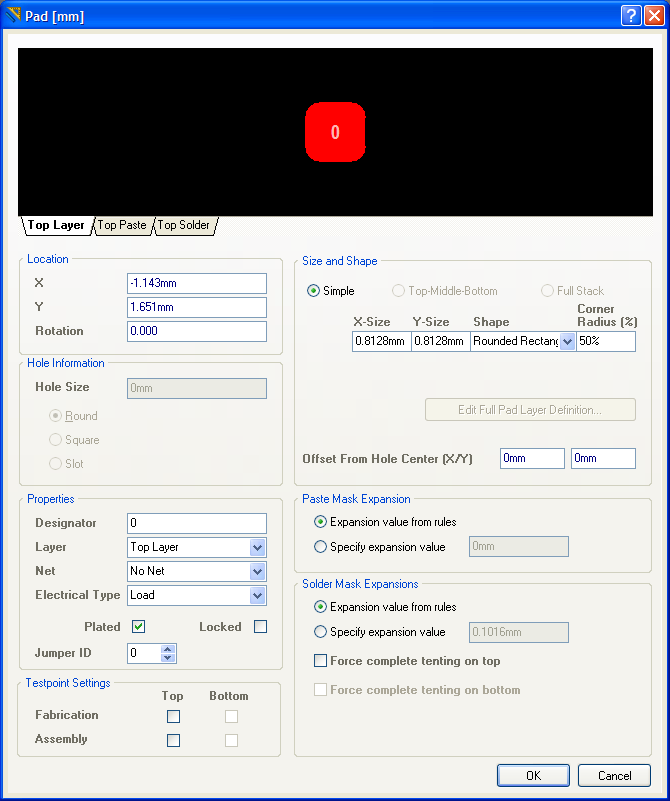This screenshot has width=670, height=801.
Task: Enable Force complete tenting on top
Action: 321,661
